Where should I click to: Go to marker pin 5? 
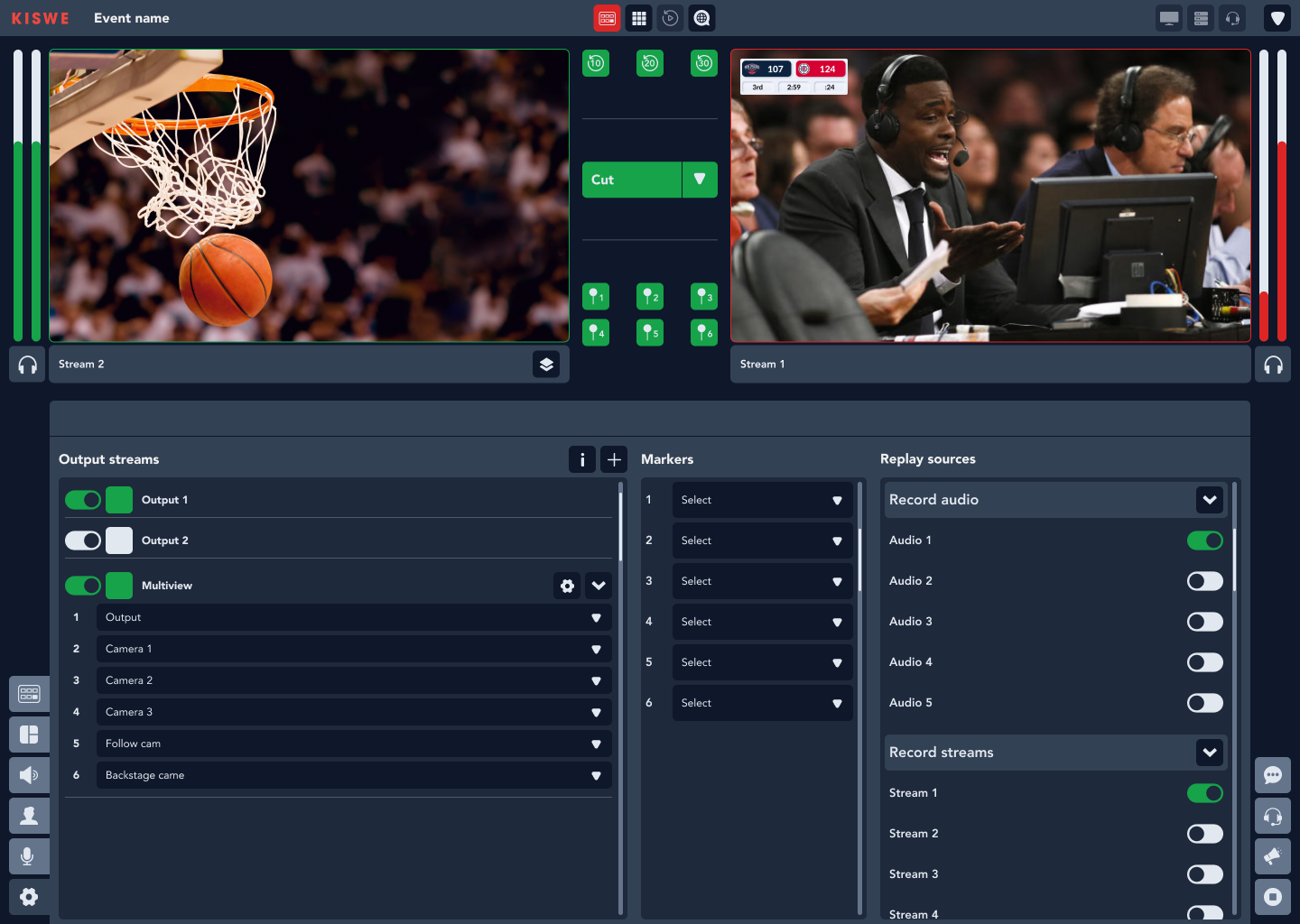tap(650, 332)
